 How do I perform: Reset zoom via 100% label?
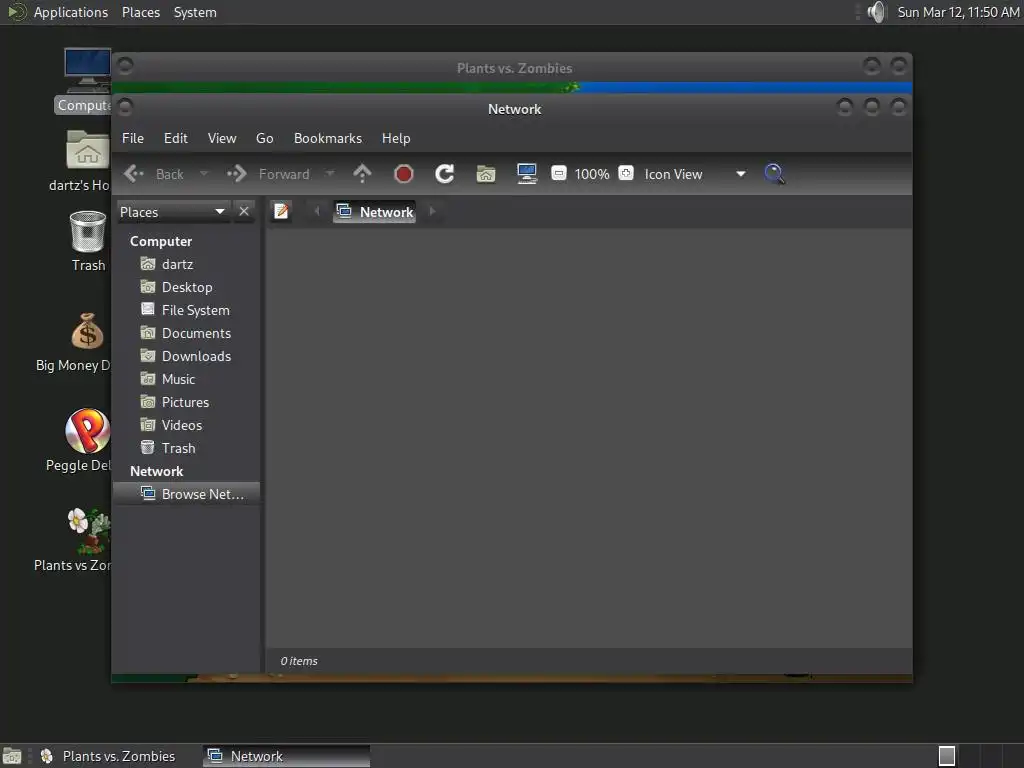pos(592,174)
